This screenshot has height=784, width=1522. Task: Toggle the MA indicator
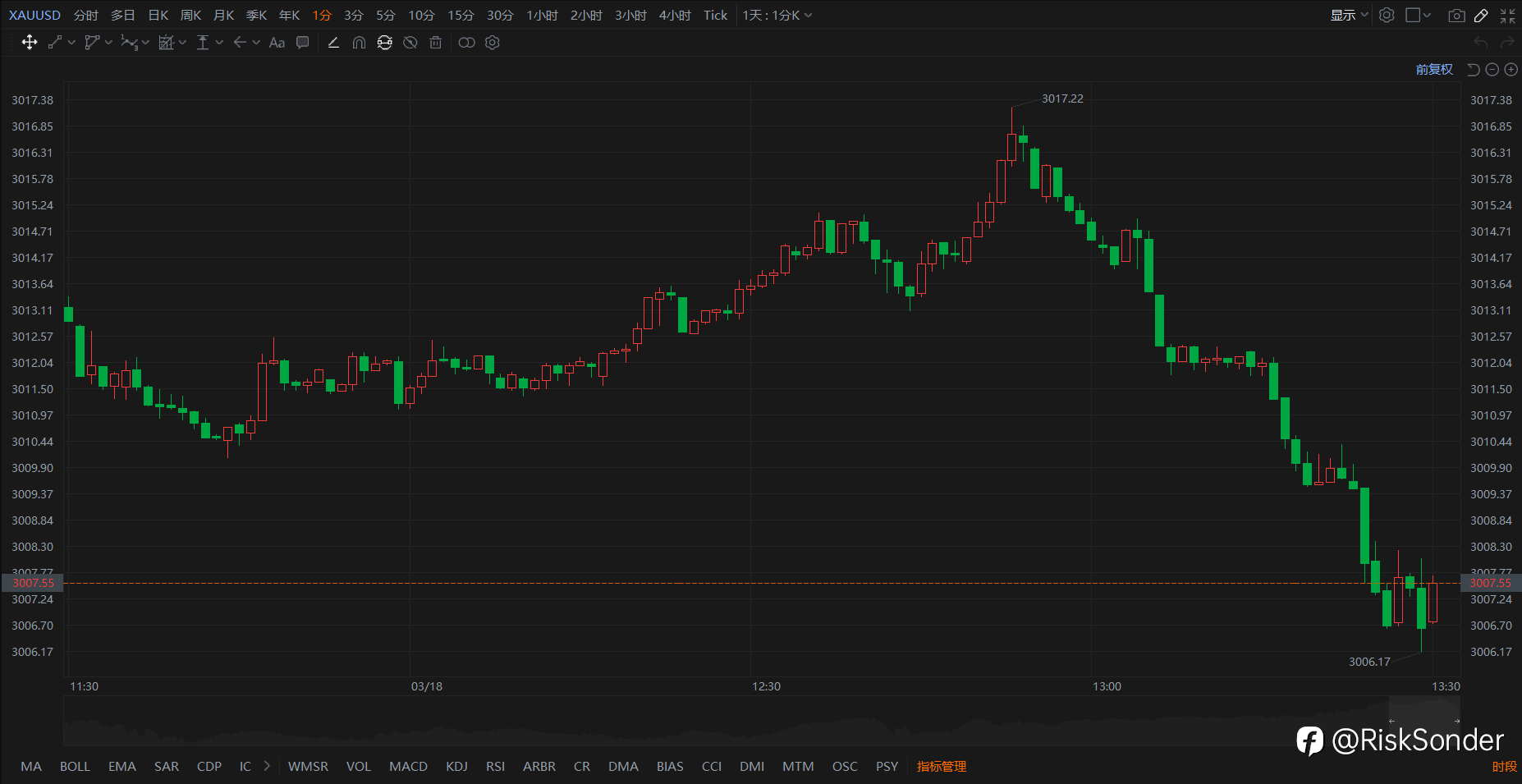(x=31, y=766)
